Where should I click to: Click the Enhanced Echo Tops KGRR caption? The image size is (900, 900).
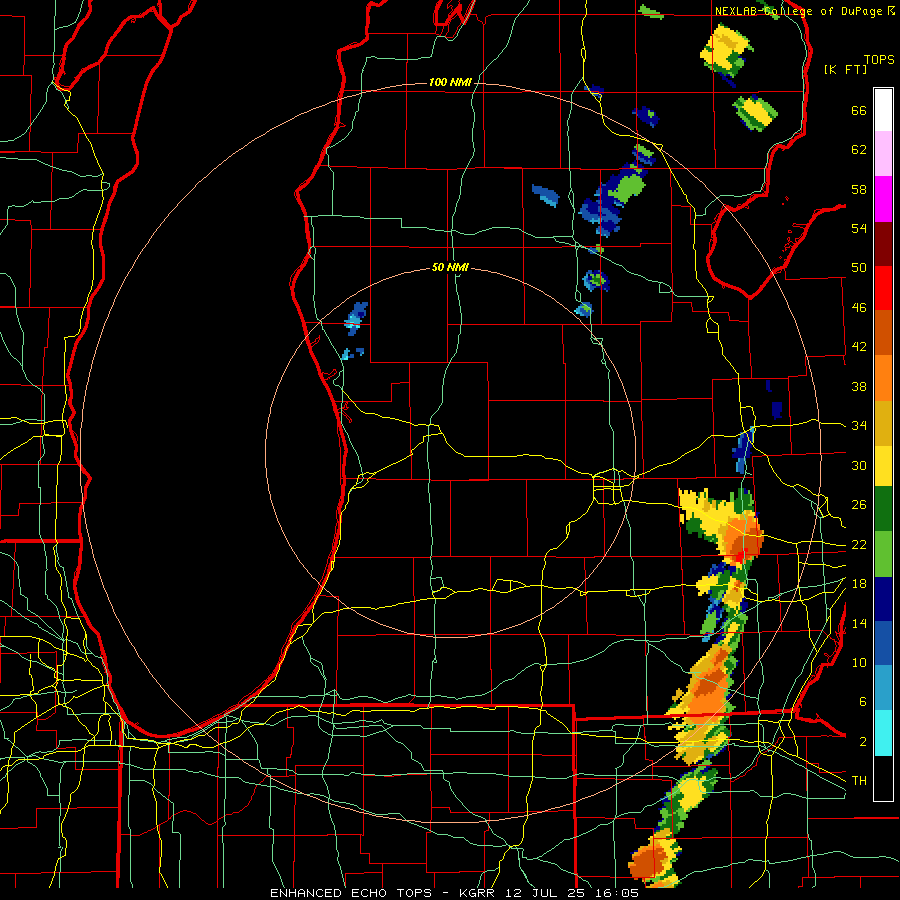click(454, 893)
